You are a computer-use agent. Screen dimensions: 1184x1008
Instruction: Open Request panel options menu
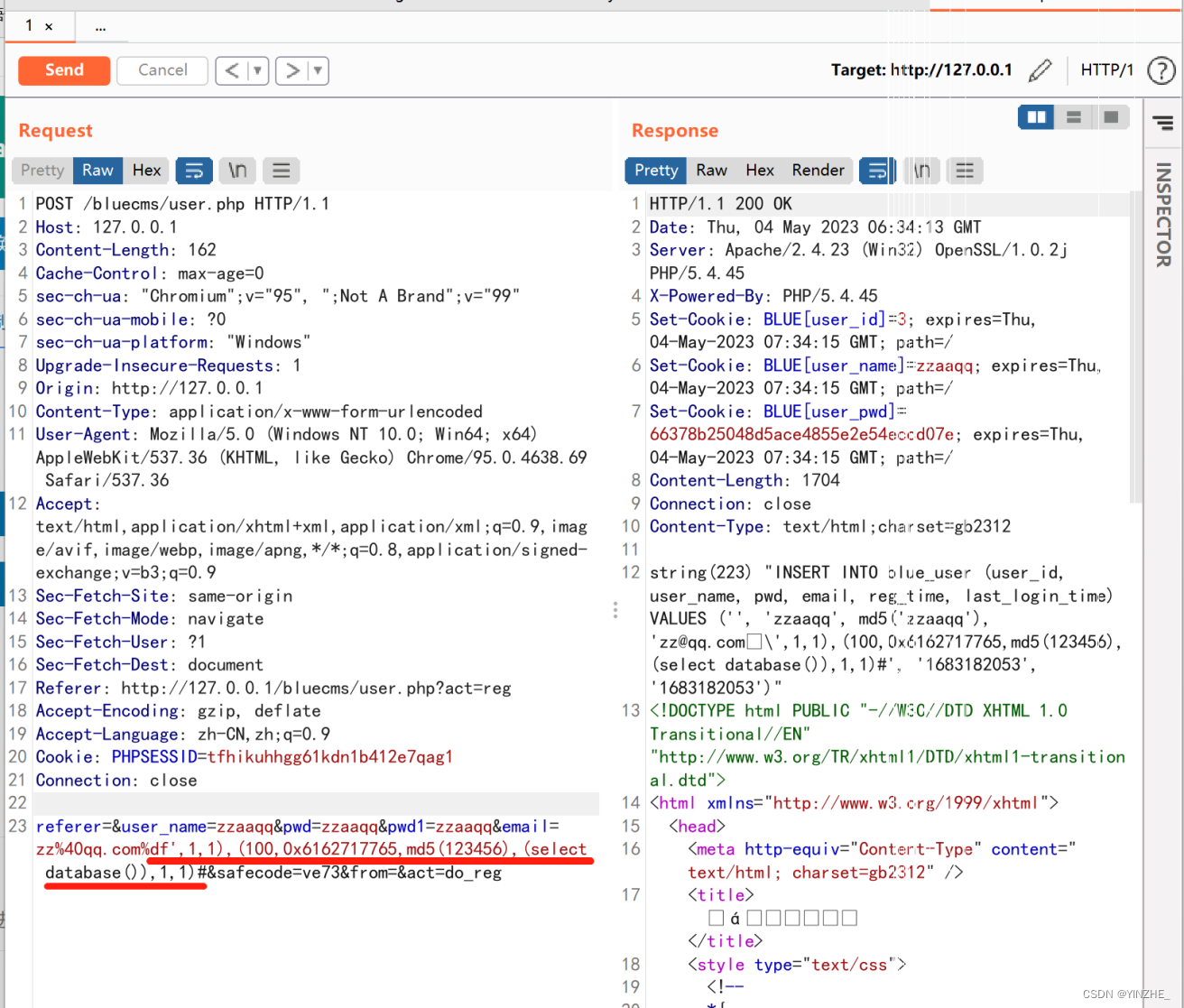click(282, 171)
